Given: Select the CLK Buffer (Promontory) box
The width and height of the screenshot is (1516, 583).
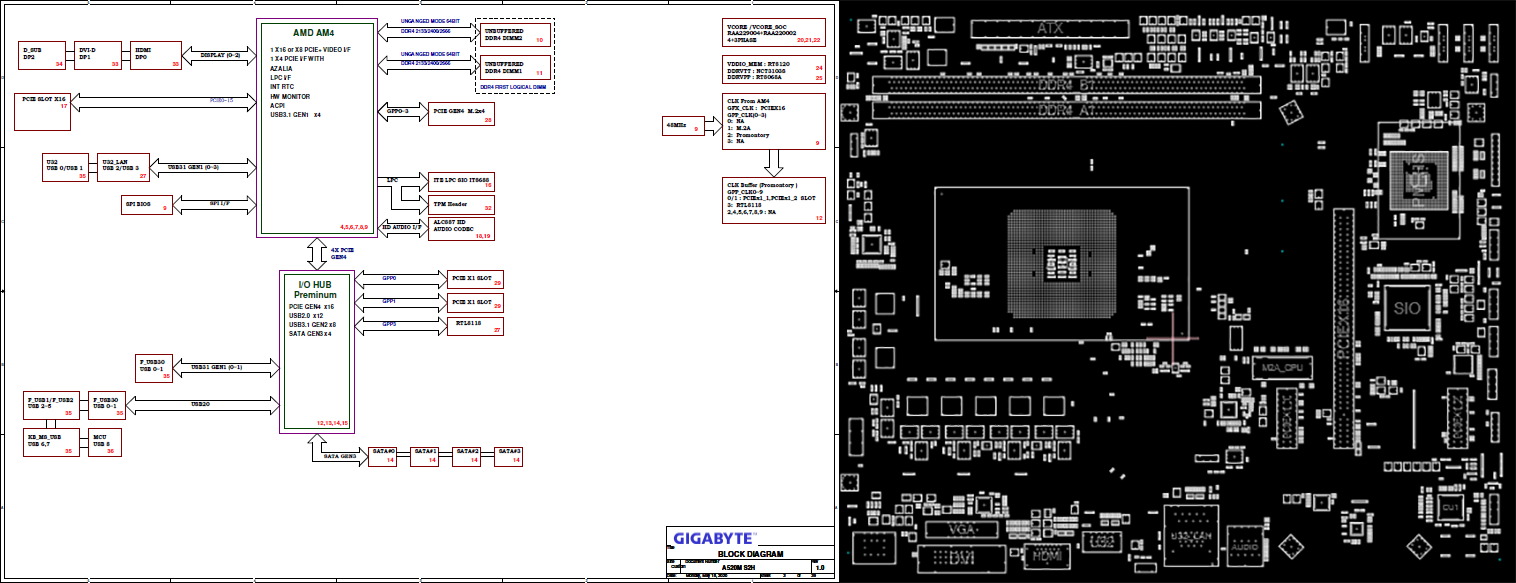Looking at the screenshot, I should coord(774,200).
